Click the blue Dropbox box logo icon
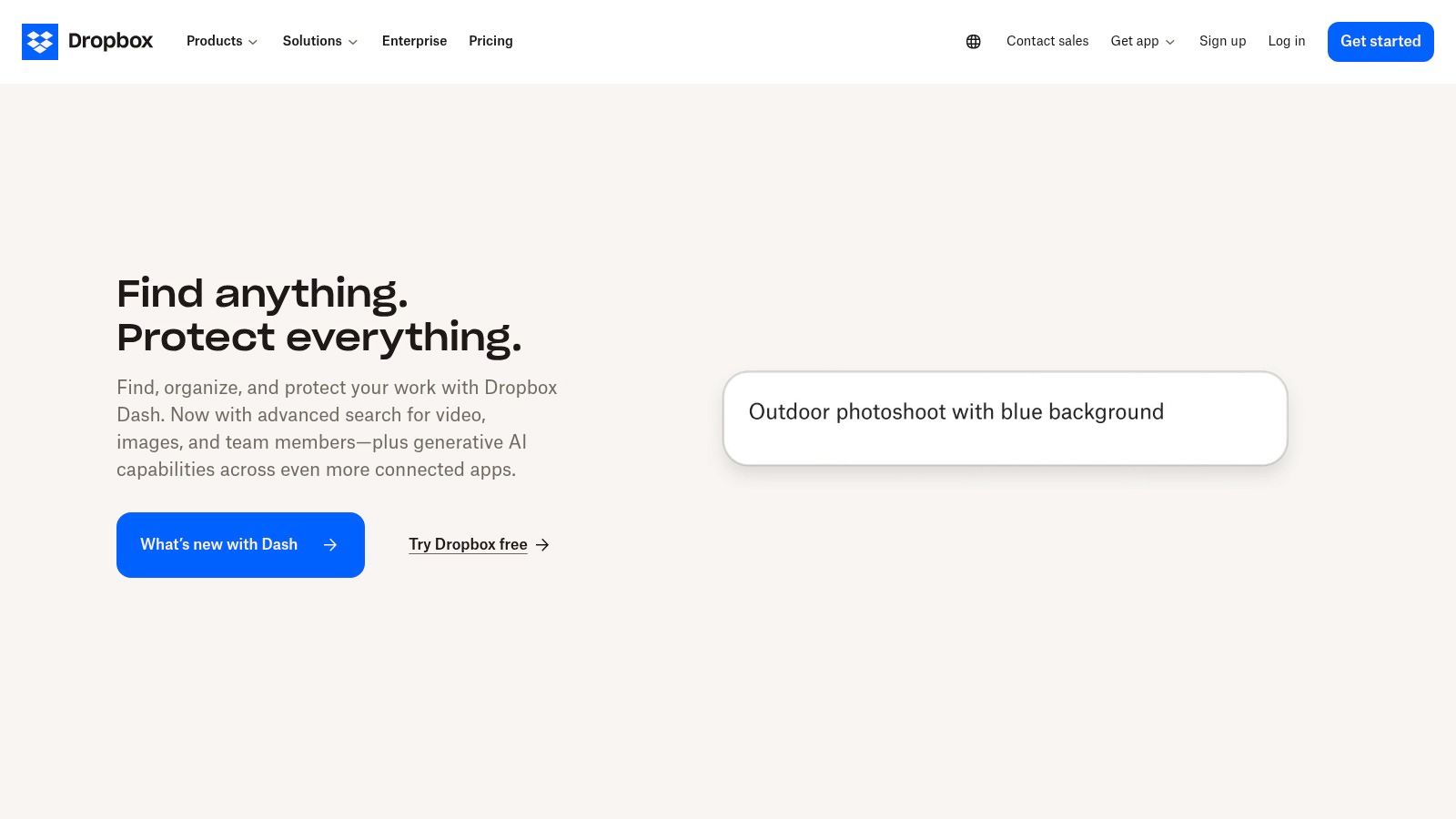Image resolution: width=1456 pixels, height=819 pixels. click(40, 42)
